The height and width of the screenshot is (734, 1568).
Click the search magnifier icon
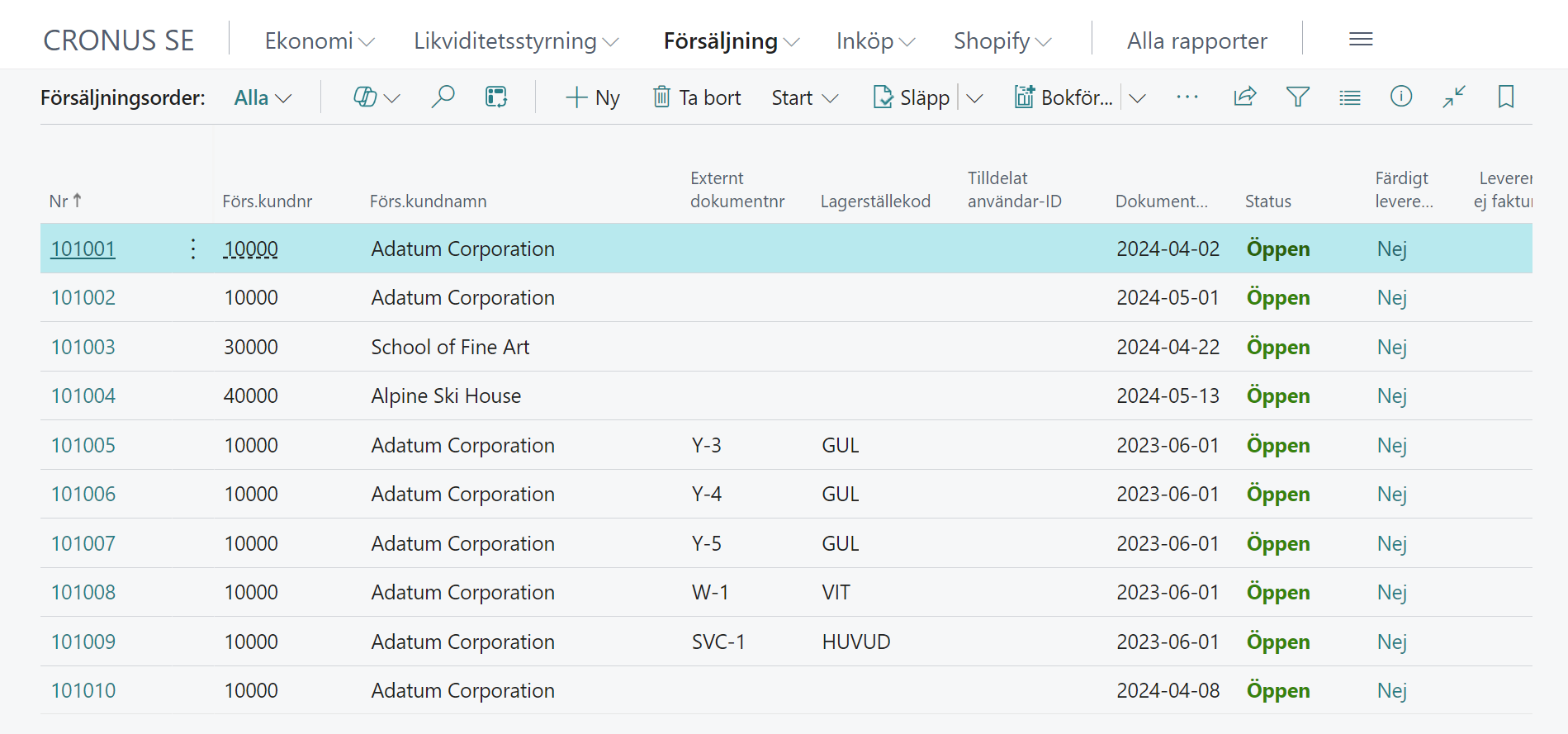point(443,97)
